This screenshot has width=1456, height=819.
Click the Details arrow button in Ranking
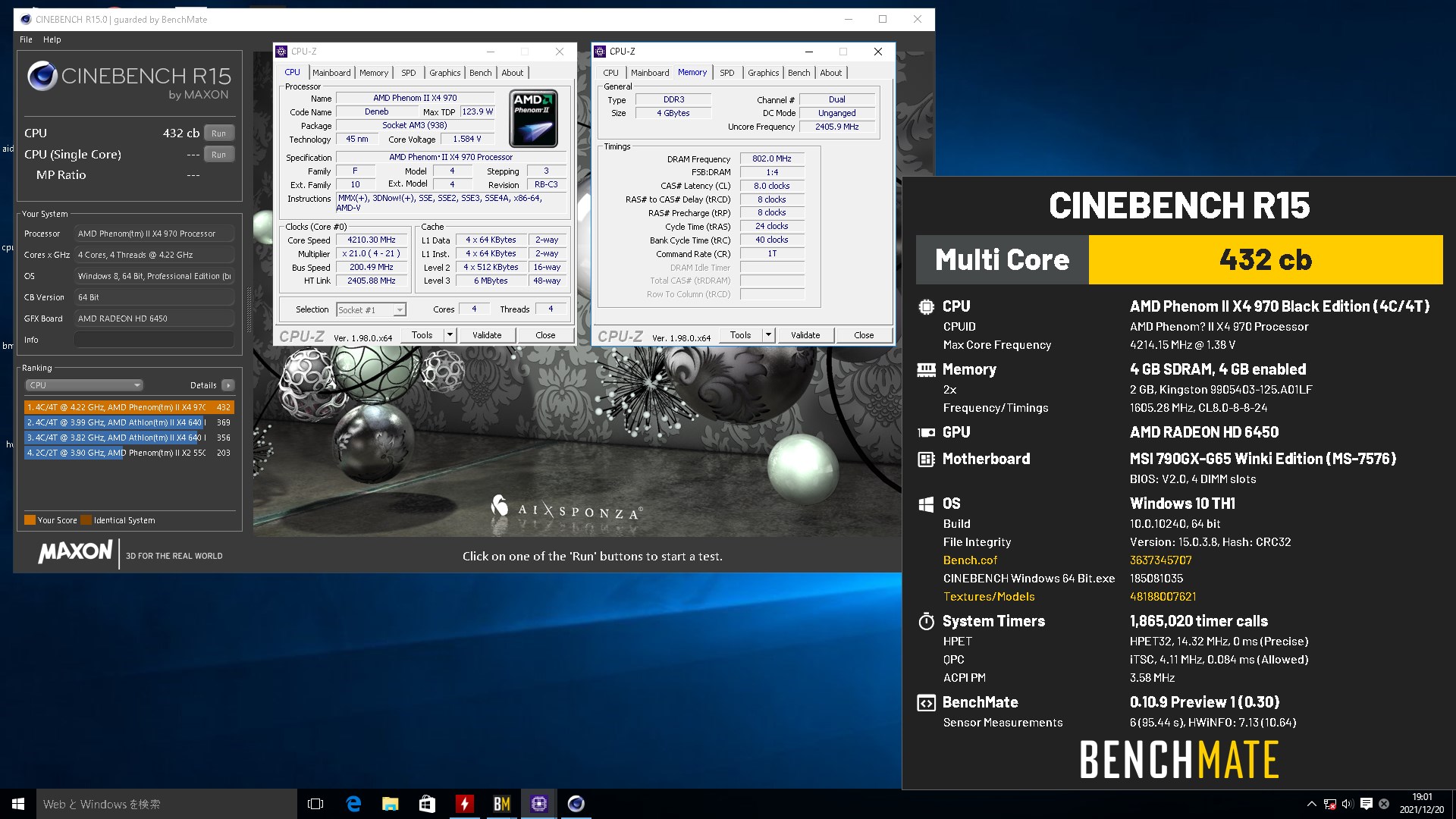228,385
